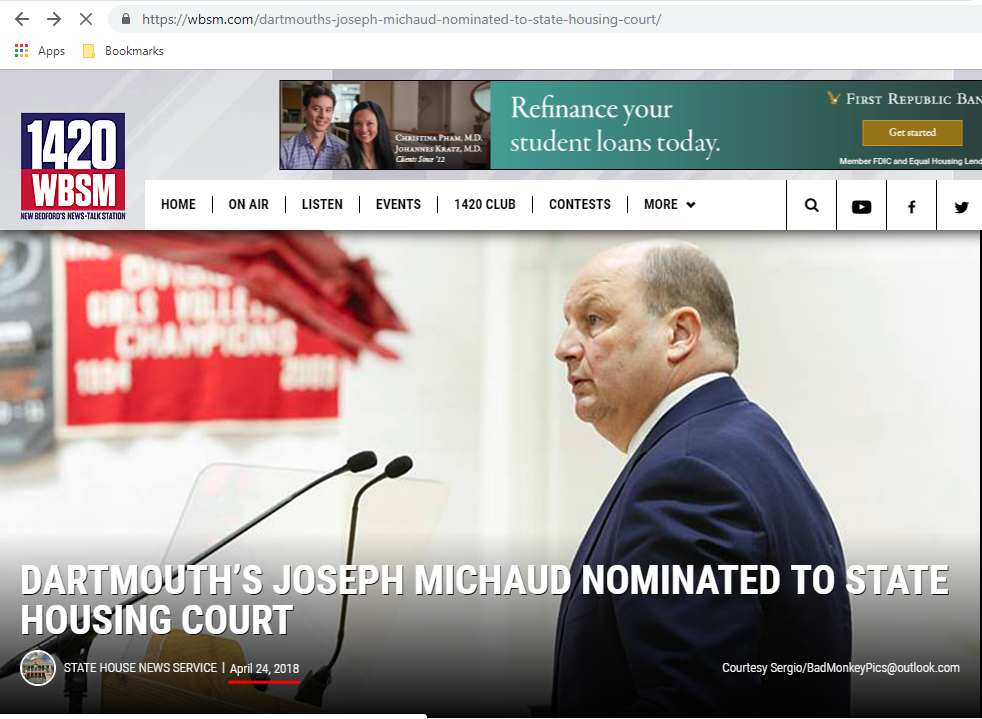Click the padlock site security icon

pyautogui.click(x=126, y=19)
